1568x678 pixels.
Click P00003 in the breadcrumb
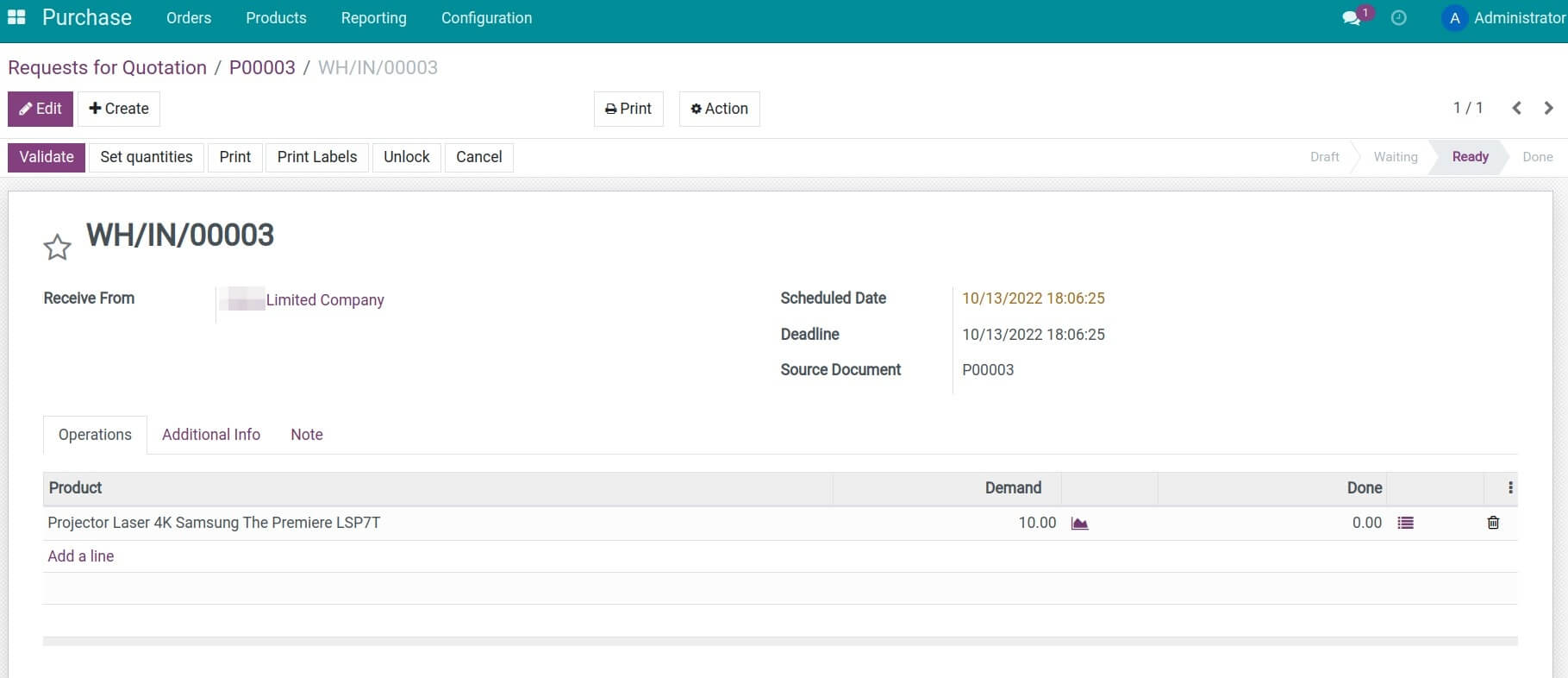pos(262,67)
